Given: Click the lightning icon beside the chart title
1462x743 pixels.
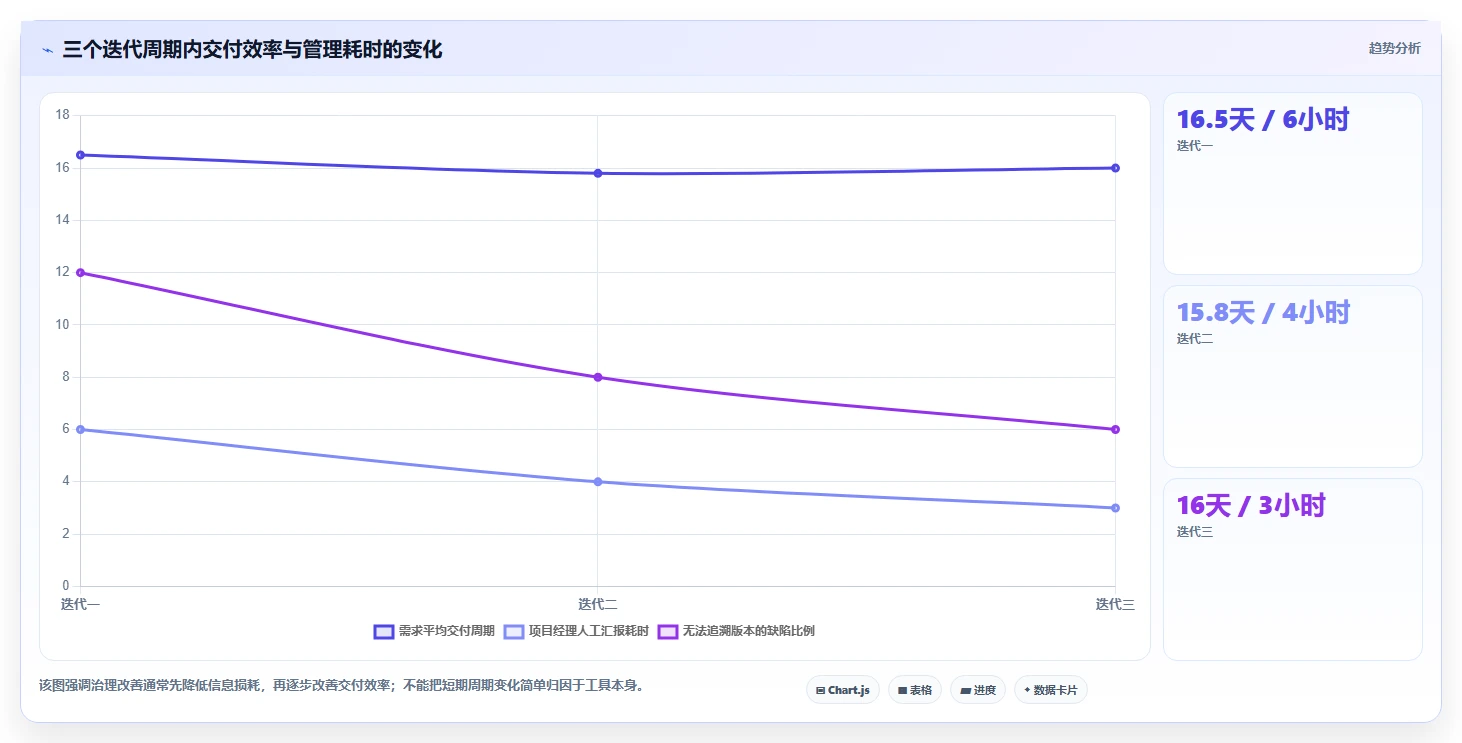Looking at the screenshot, I should [48, 50].
